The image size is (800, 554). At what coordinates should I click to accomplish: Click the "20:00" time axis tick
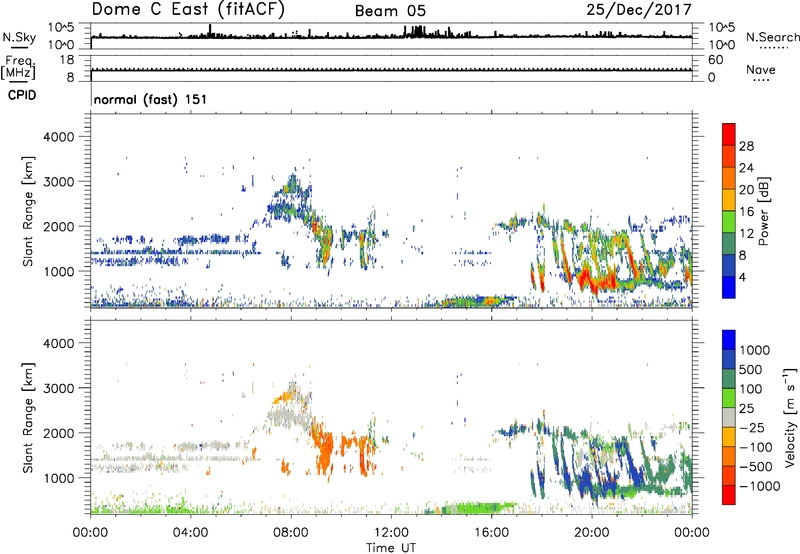click(x=592, y=533)
